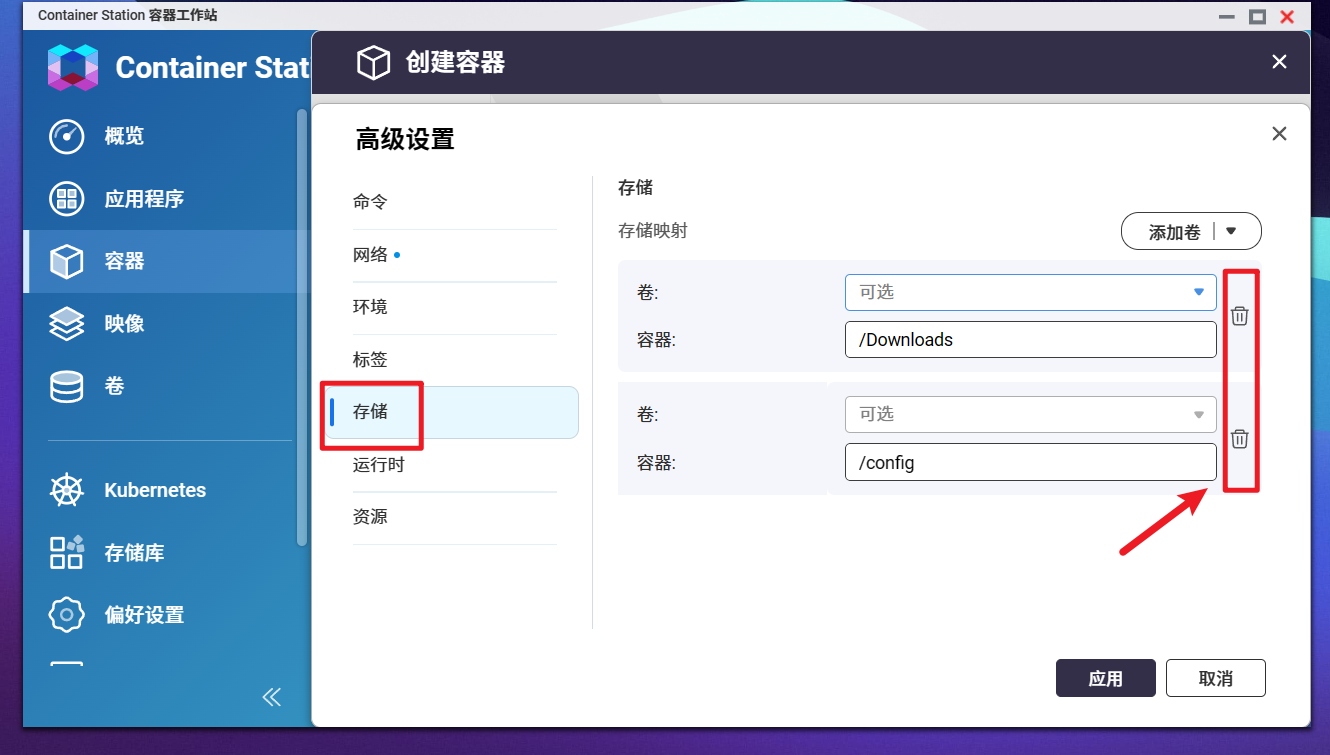Open the 卷 dropdown for /Downloads

tap(1031, 292)
